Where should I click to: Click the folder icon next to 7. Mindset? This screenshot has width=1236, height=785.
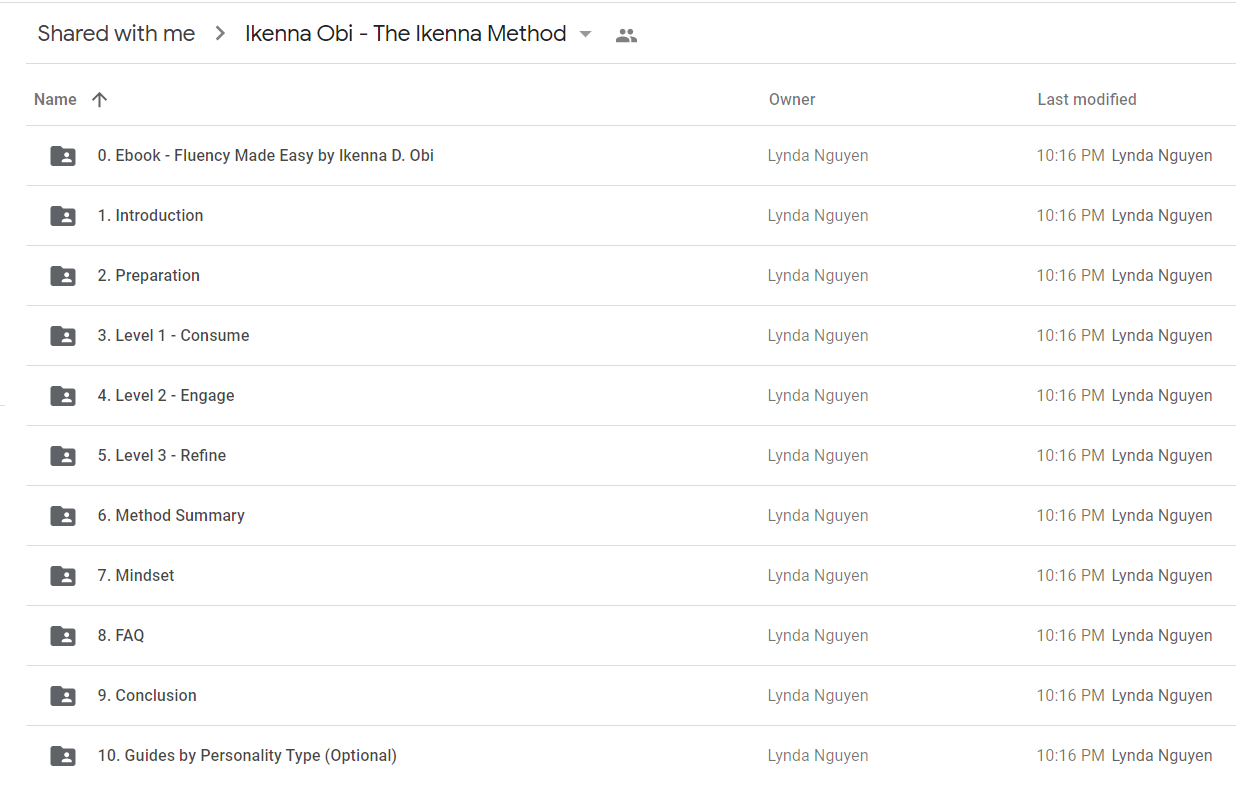(63, 576)
